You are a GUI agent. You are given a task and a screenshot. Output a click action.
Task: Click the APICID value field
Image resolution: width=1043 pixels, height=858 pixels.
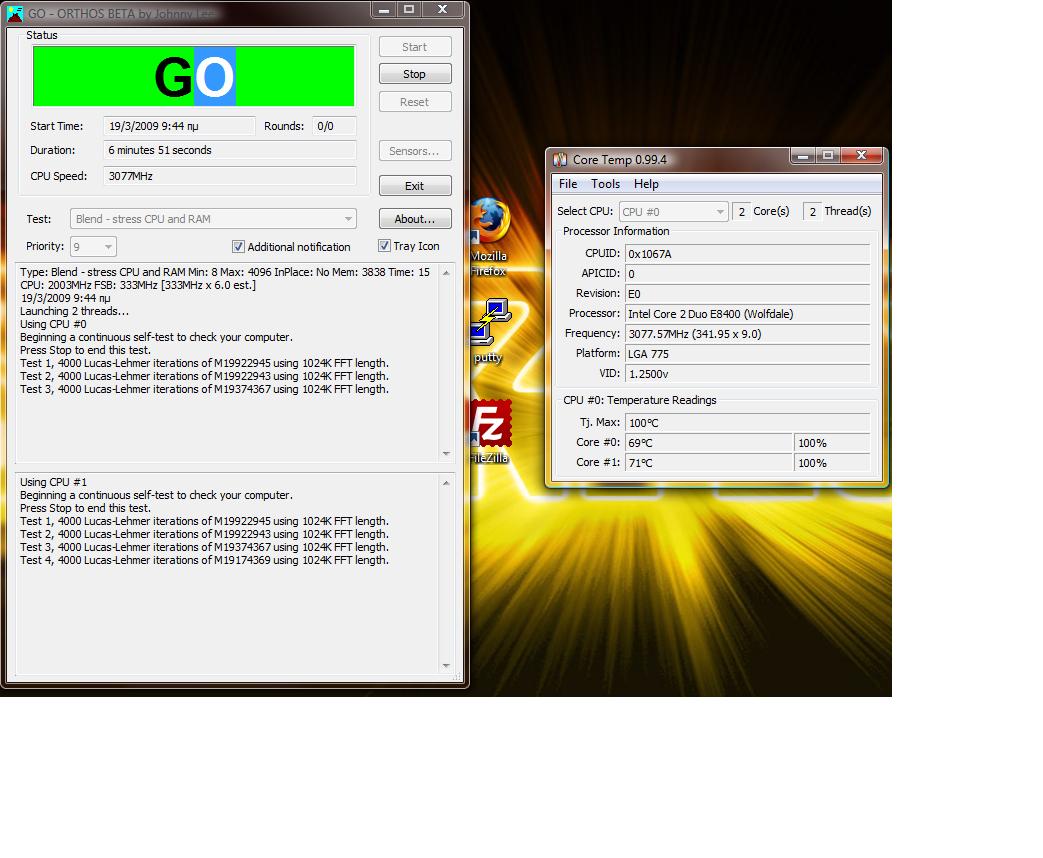[x=748, y=273]
